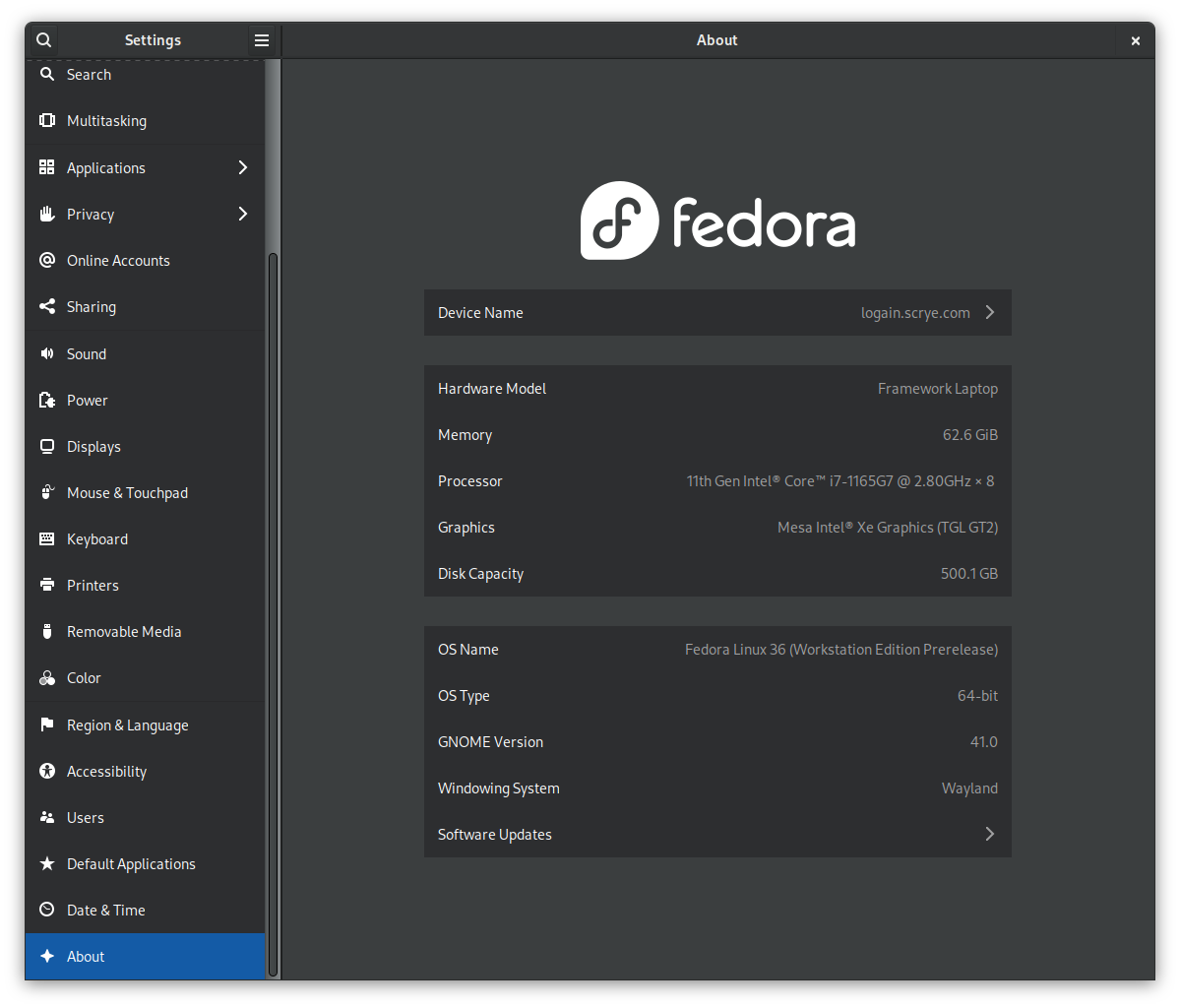Open the Search settings panel
The width and height of the screenshot is (1180, 1008).
click(146, 75)
